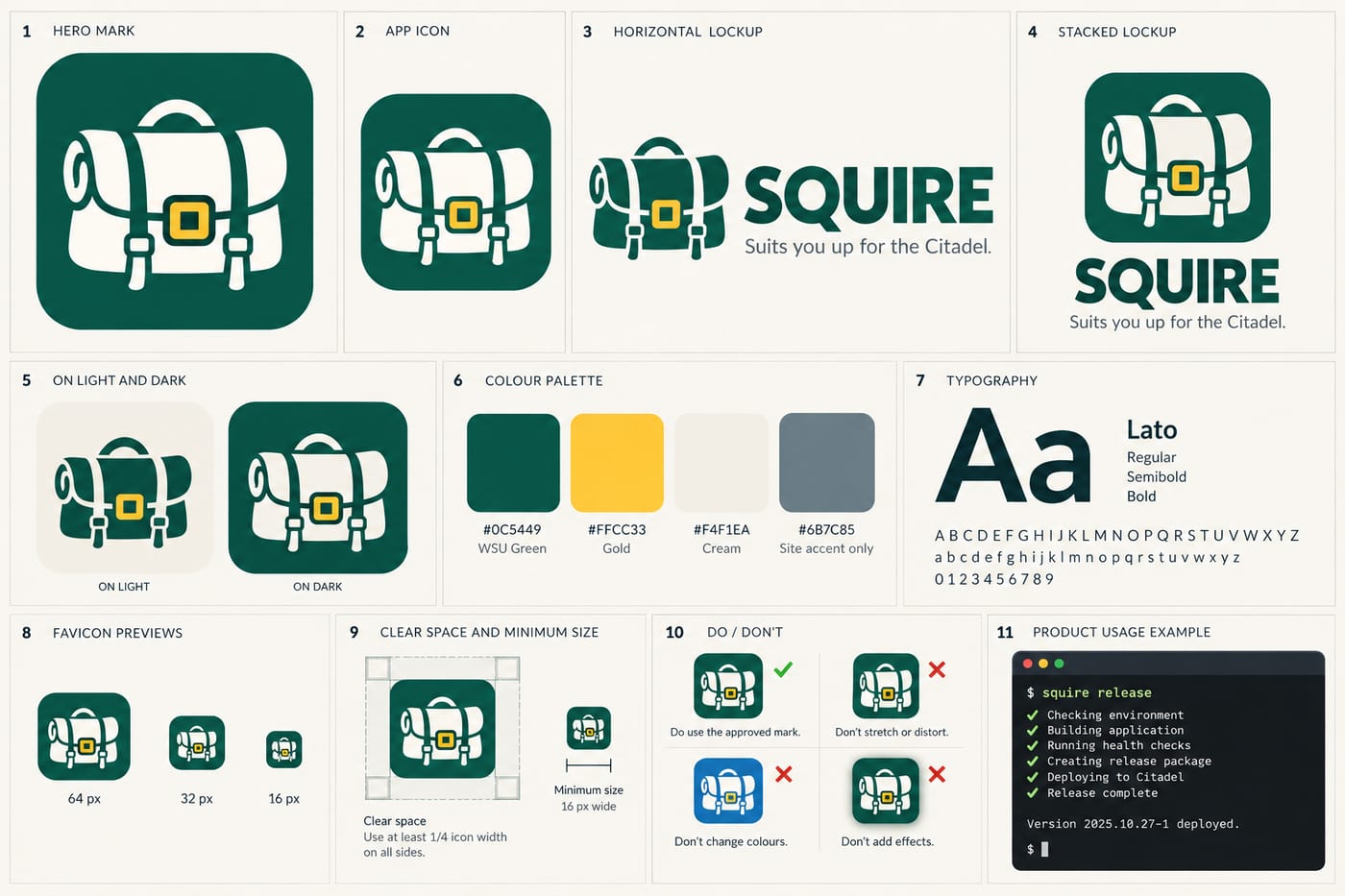Screen dimensions: 1345x896
Task: Select the minimum size logo example
Action: click(589, 728)
